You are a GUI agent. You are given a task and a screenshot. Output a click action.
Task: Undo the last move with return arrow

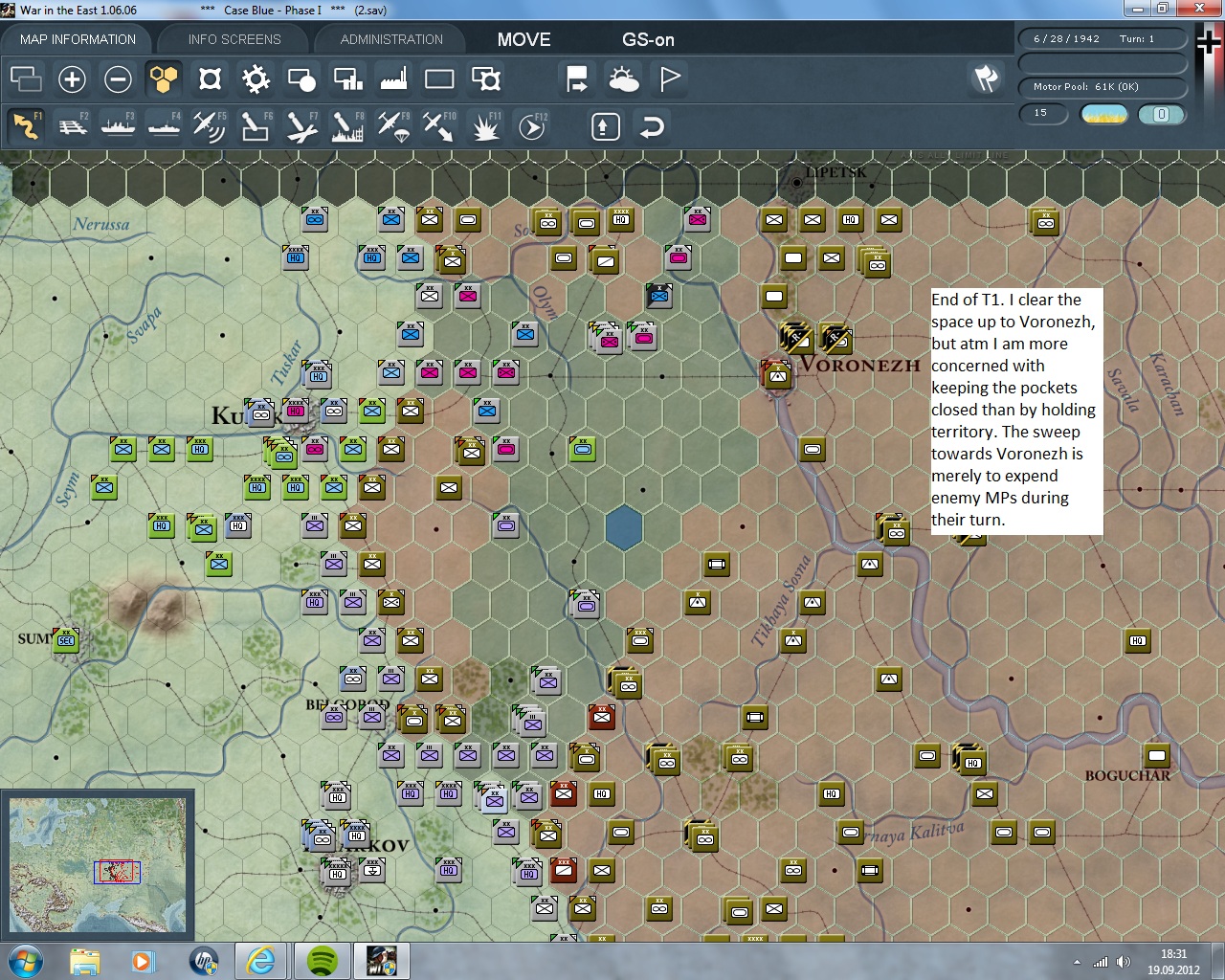(x=652, y=126)
